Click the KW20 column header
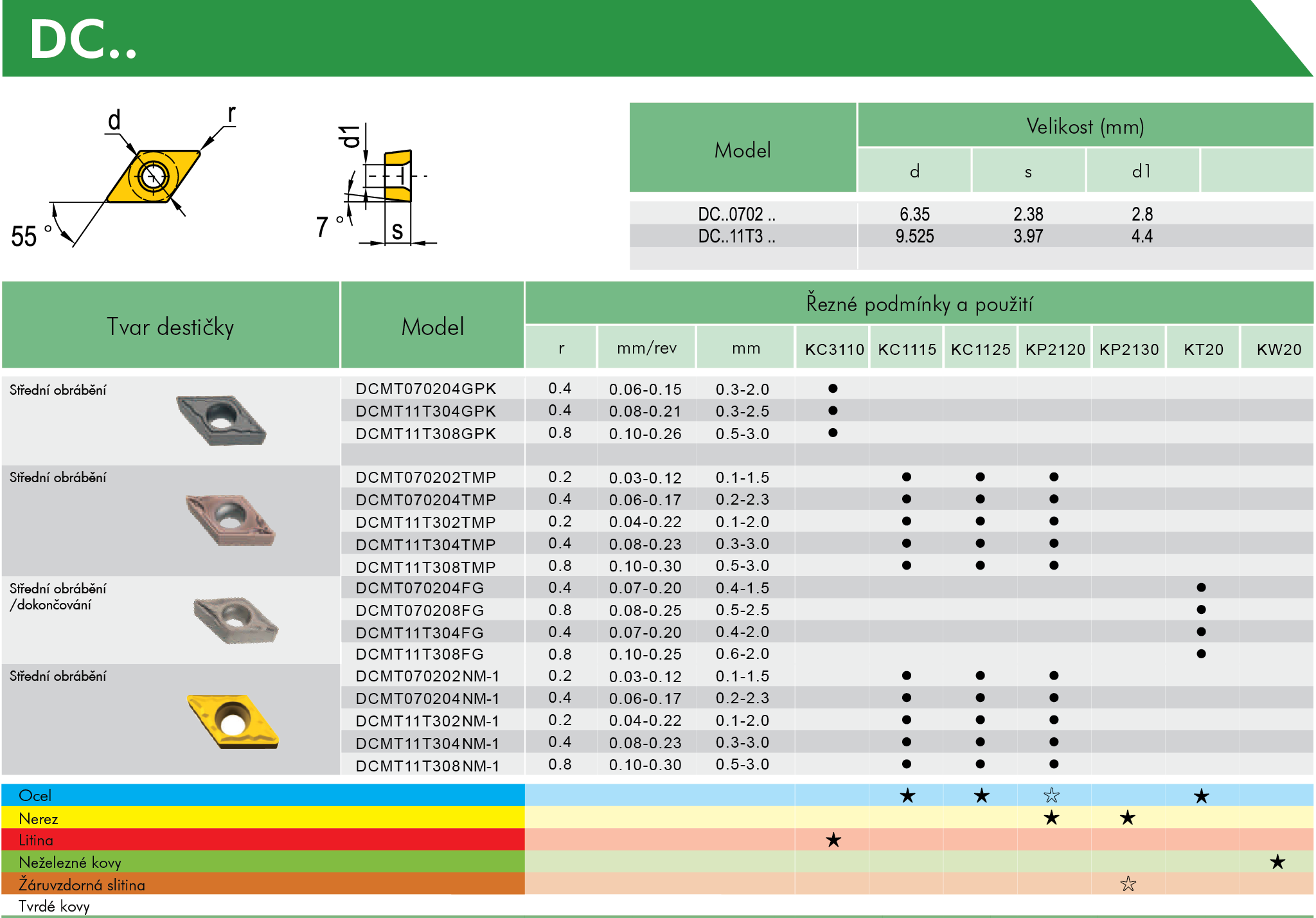 point(1278,349)
